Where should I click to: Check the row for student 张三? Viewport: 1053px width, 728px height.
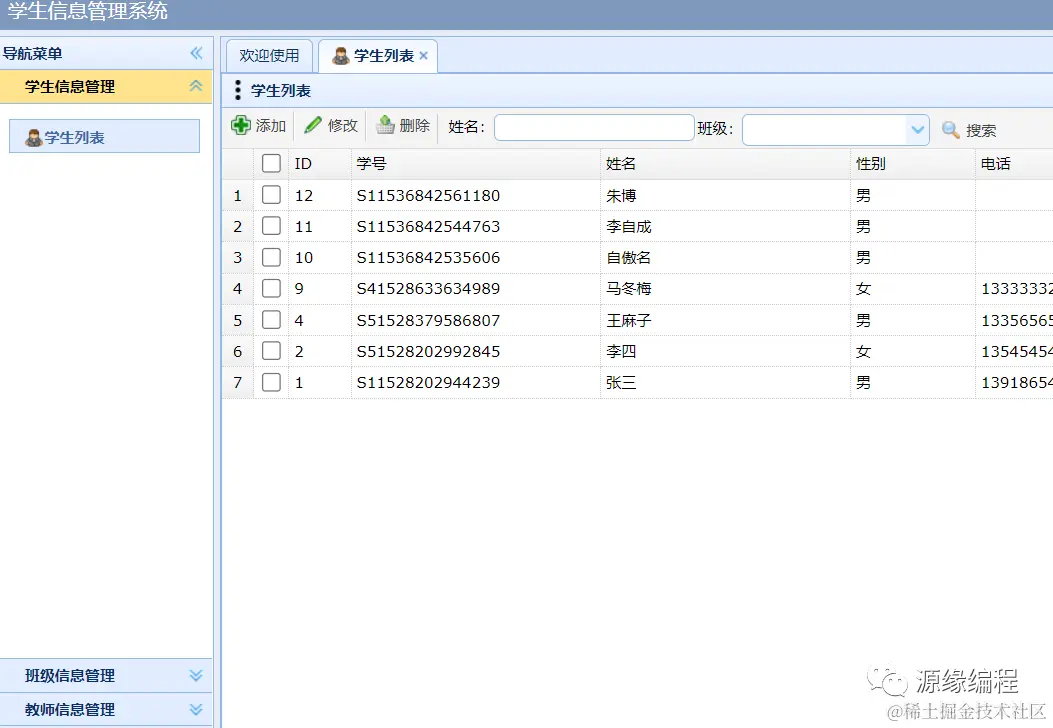click(271, 382)
